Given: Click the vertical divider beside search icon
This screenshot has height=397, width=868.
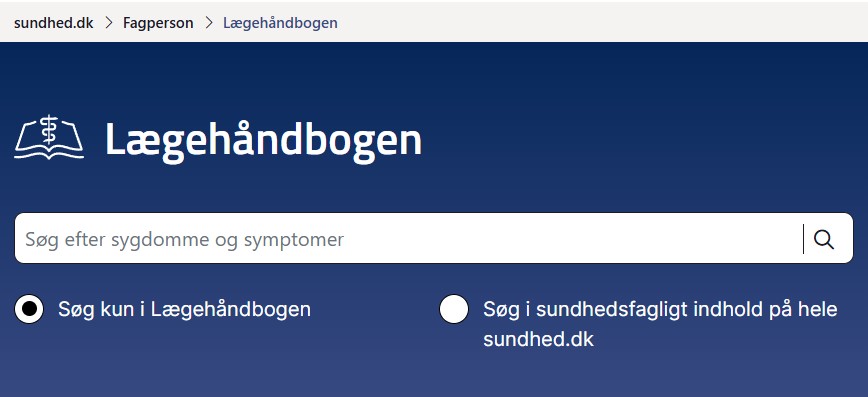Looking at the screenshot, I should [803, 239].
